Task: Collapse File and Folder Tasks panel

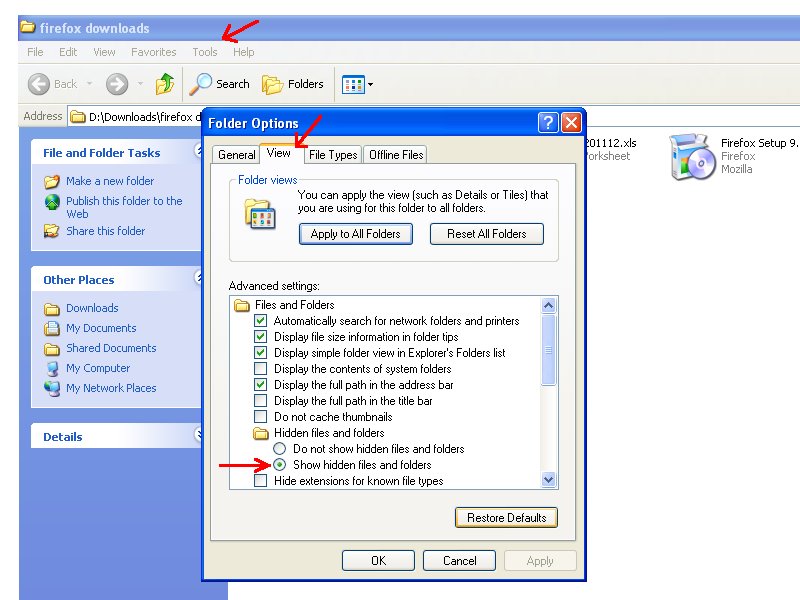Action: 198,151
